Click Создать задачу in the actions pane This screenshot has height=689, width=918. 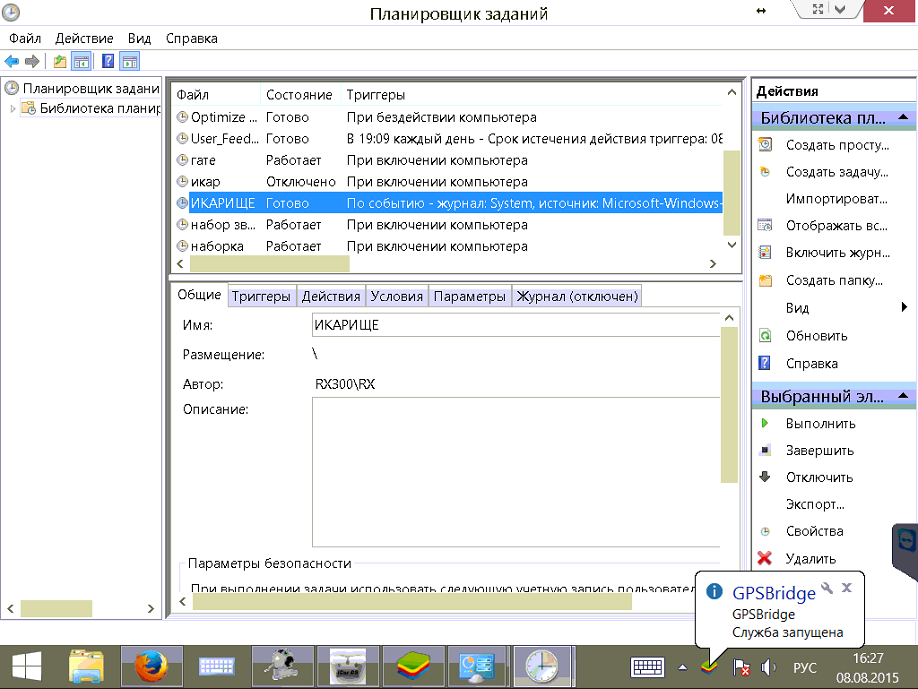[836, 172]
